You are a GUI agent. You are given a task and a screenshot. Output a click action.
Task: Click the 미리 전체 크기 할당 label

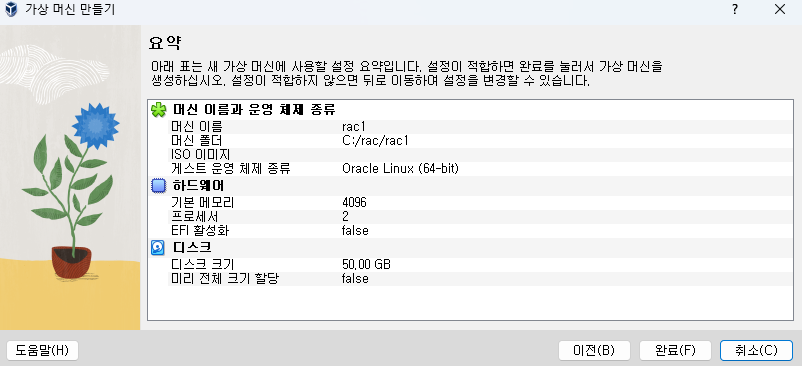pos(225,279)
